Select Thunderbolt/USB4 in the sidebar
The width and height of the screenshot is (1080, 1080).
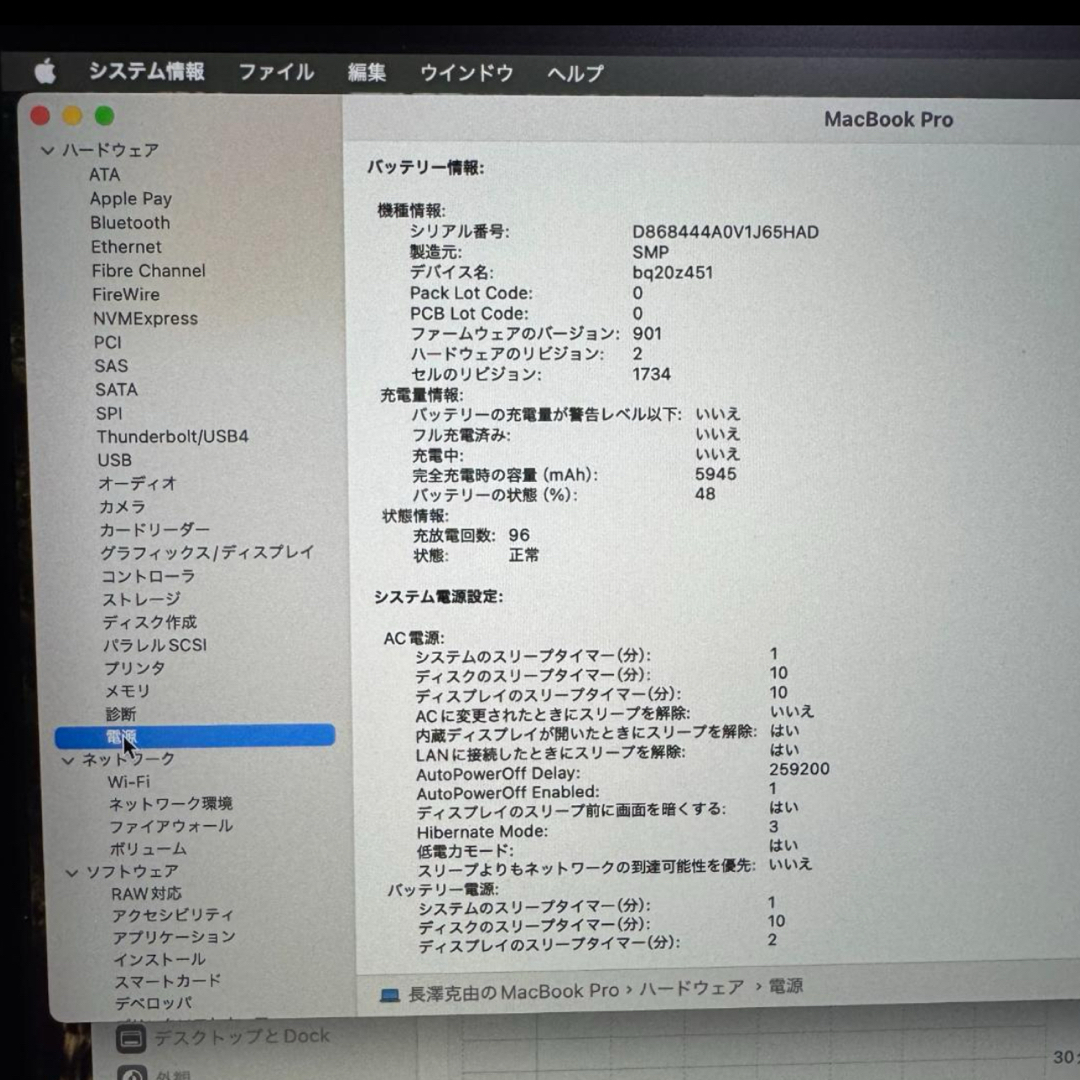172,437
